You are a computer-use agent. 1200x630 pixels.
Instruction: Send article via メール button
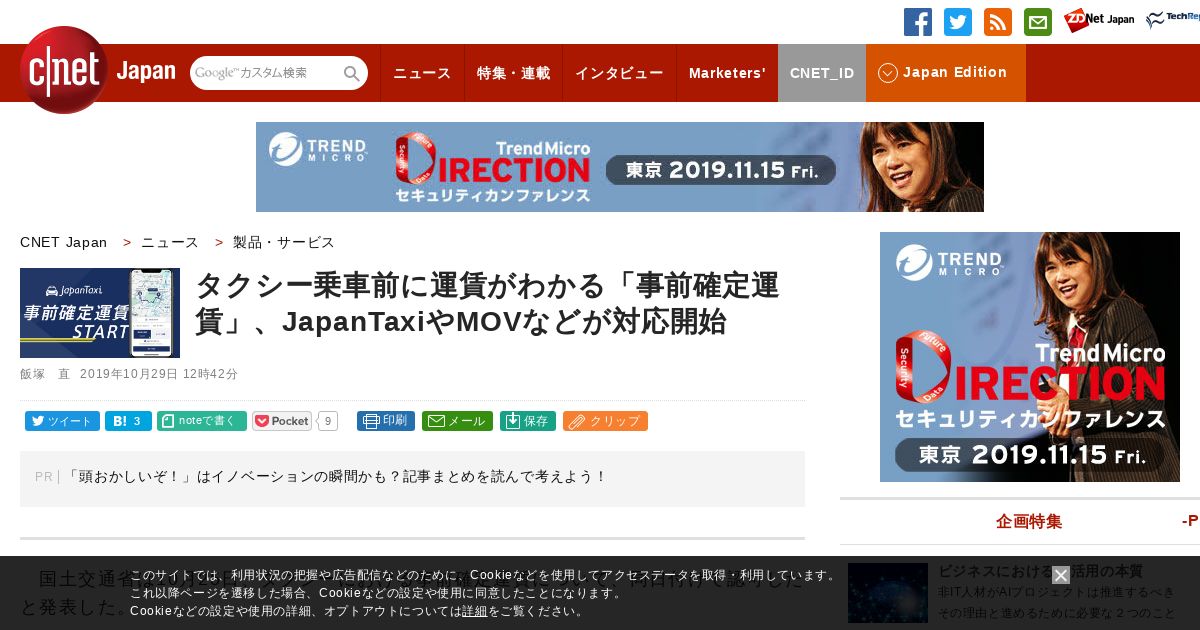[457, 421]
